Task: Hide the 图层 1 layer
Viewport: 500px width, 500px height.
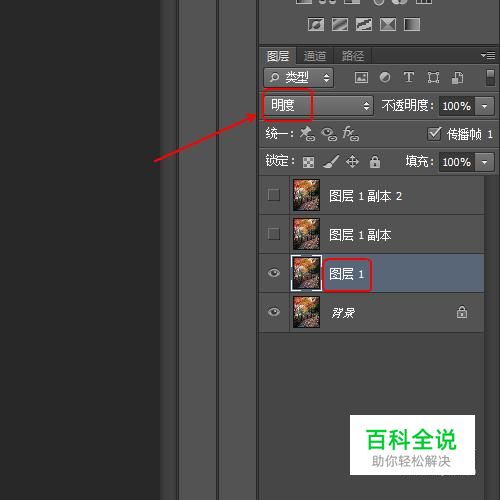Action: click(x=274, y=273)
